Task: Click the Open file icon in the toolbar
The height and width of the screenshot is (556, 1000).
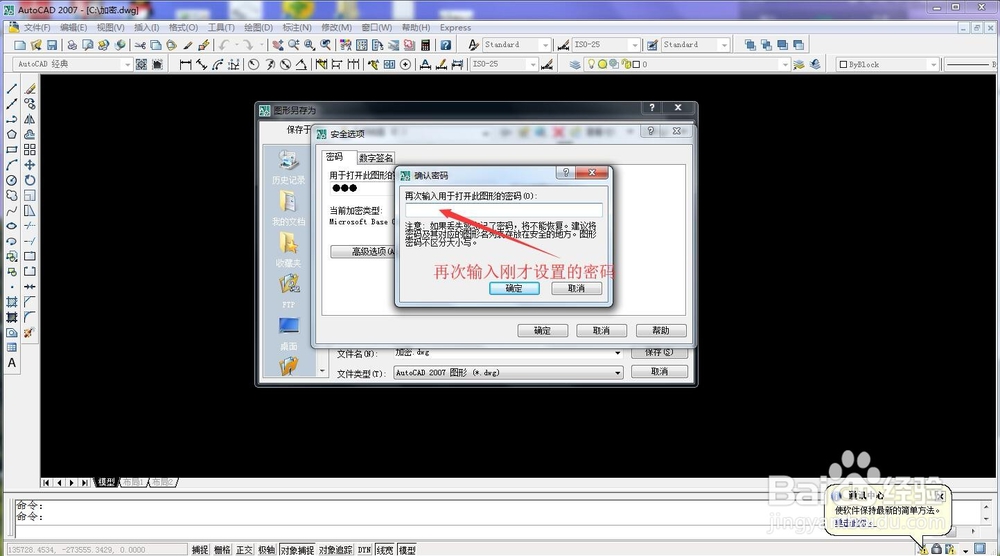Action: point(36,45)
